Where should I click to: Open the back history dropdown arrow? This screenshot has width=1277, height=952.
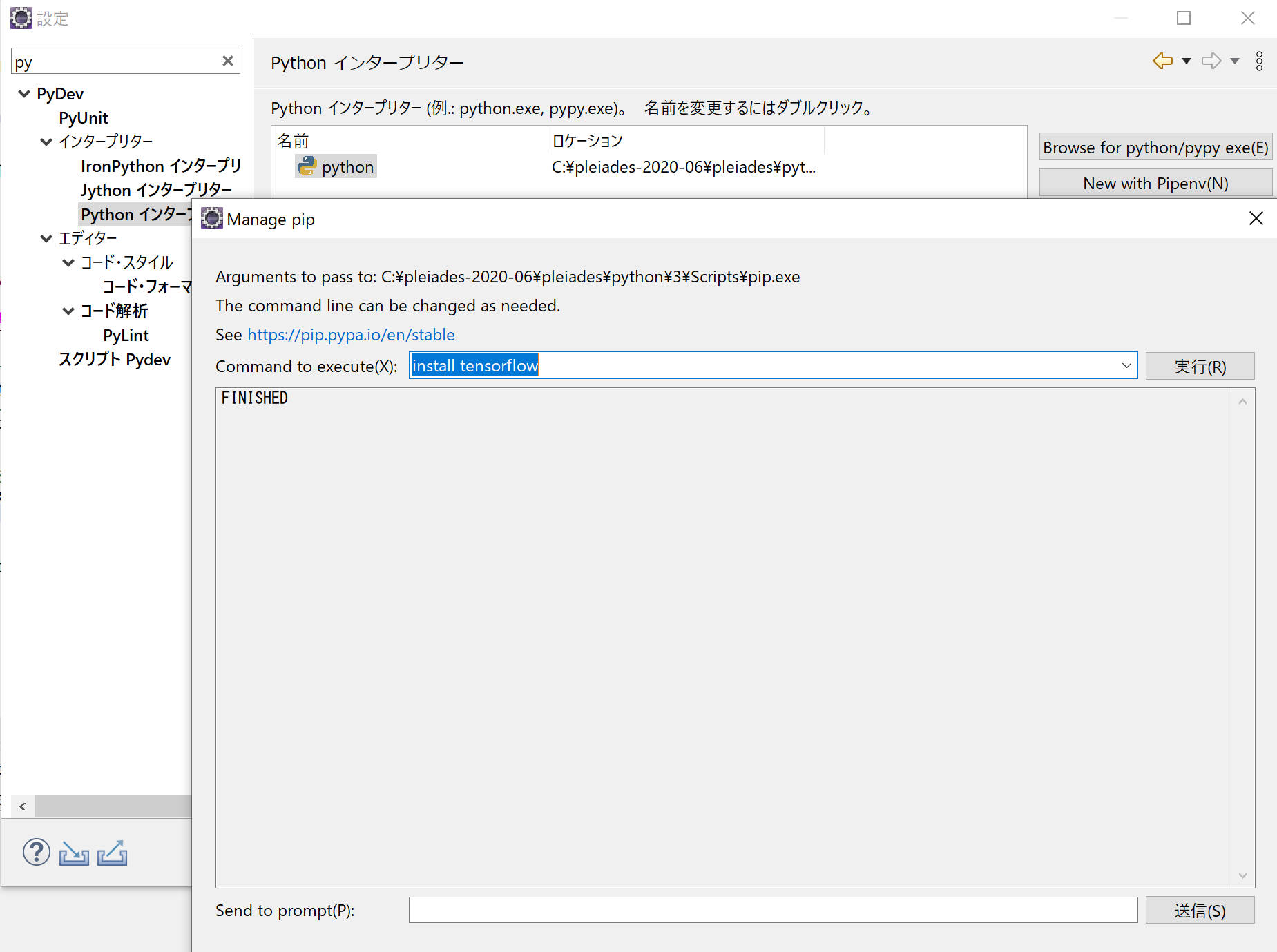coord(1187,61)
